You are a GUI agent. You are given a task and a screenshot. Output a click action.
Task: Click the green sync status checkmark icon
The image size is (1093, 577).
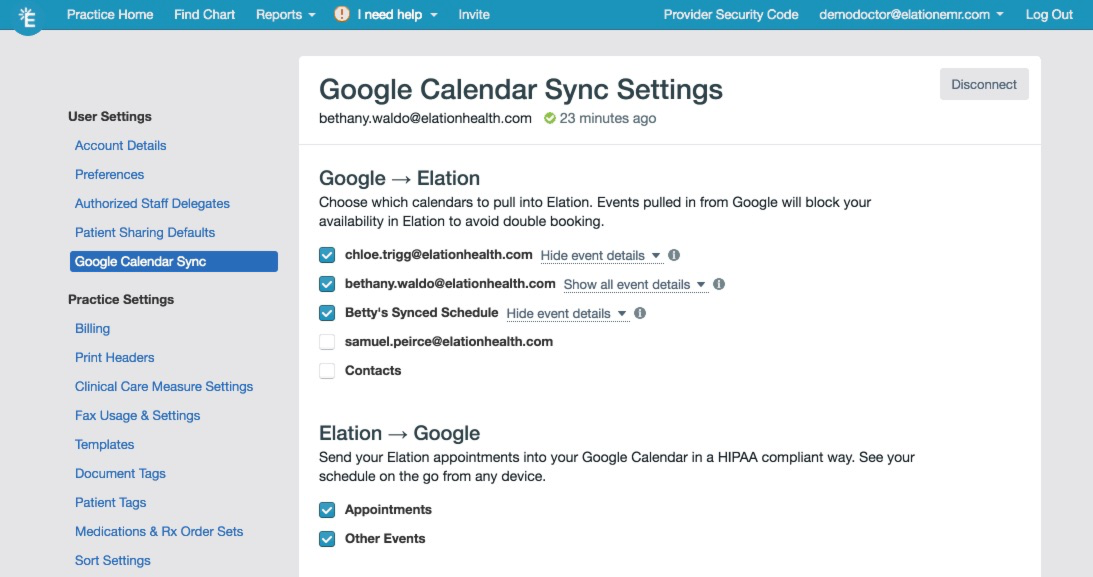click(x=550, y=118)
